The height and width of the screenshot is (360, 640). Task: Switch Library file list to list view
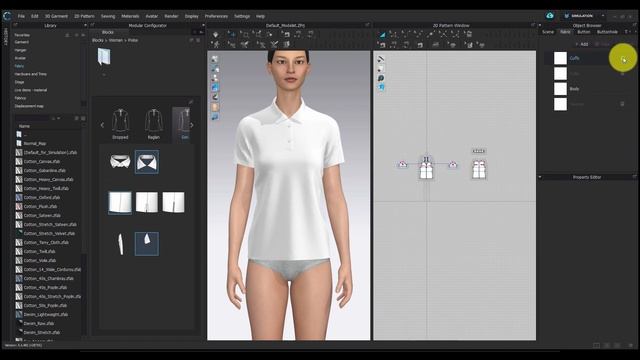77,118
